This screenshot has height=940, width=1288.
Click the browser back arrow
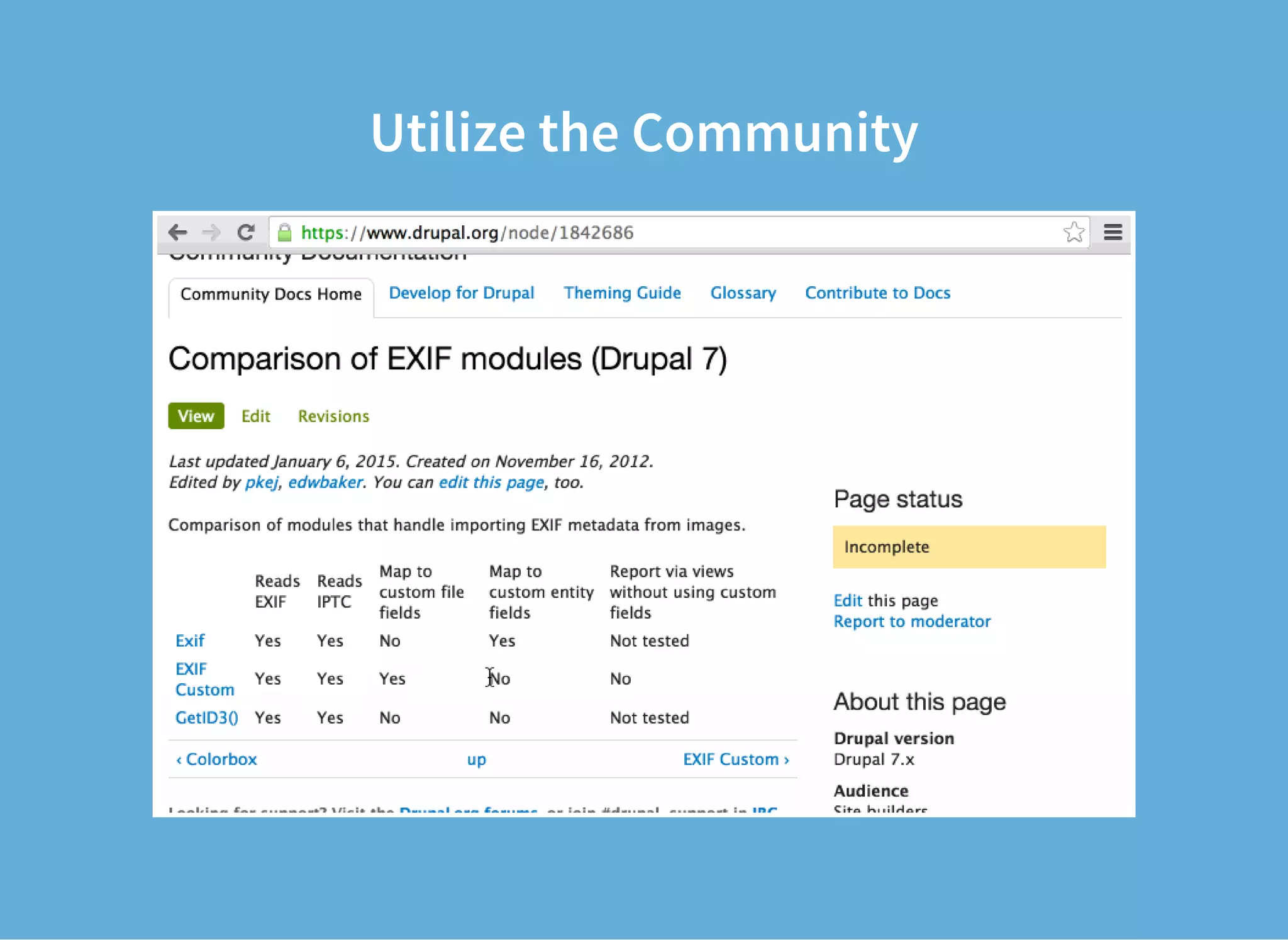click(x=178, y=233)
